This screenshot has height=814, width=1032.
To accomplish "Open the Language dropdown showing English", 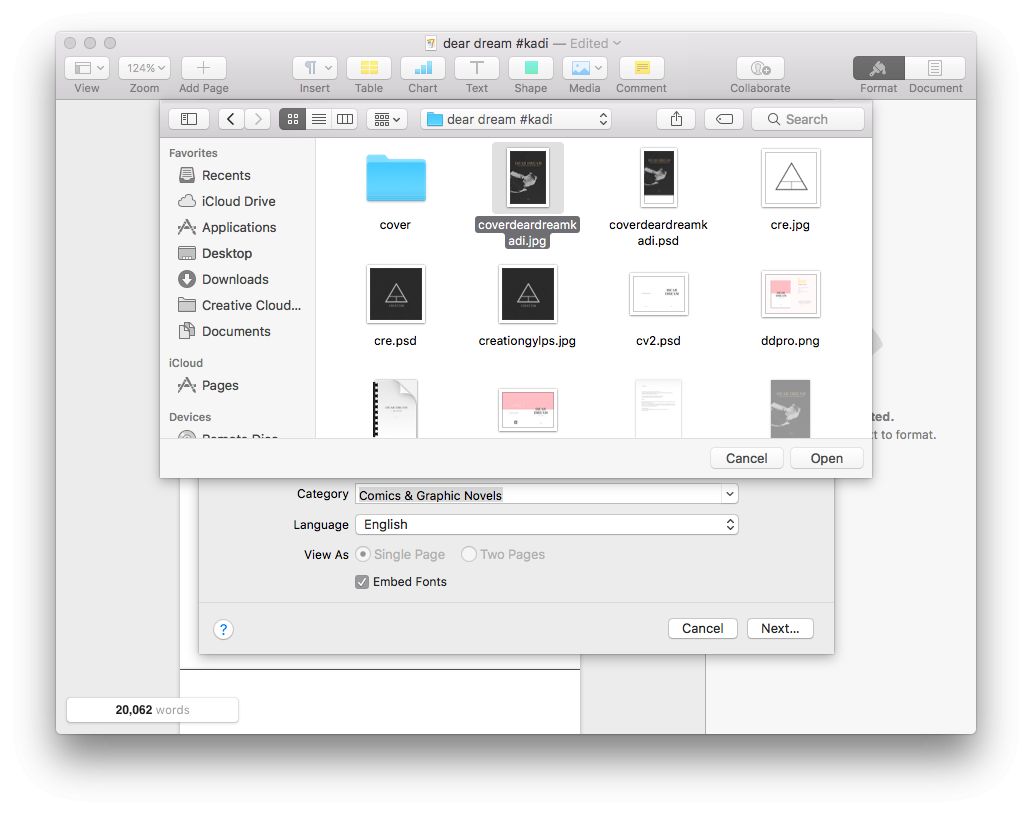I will [546, 525].
